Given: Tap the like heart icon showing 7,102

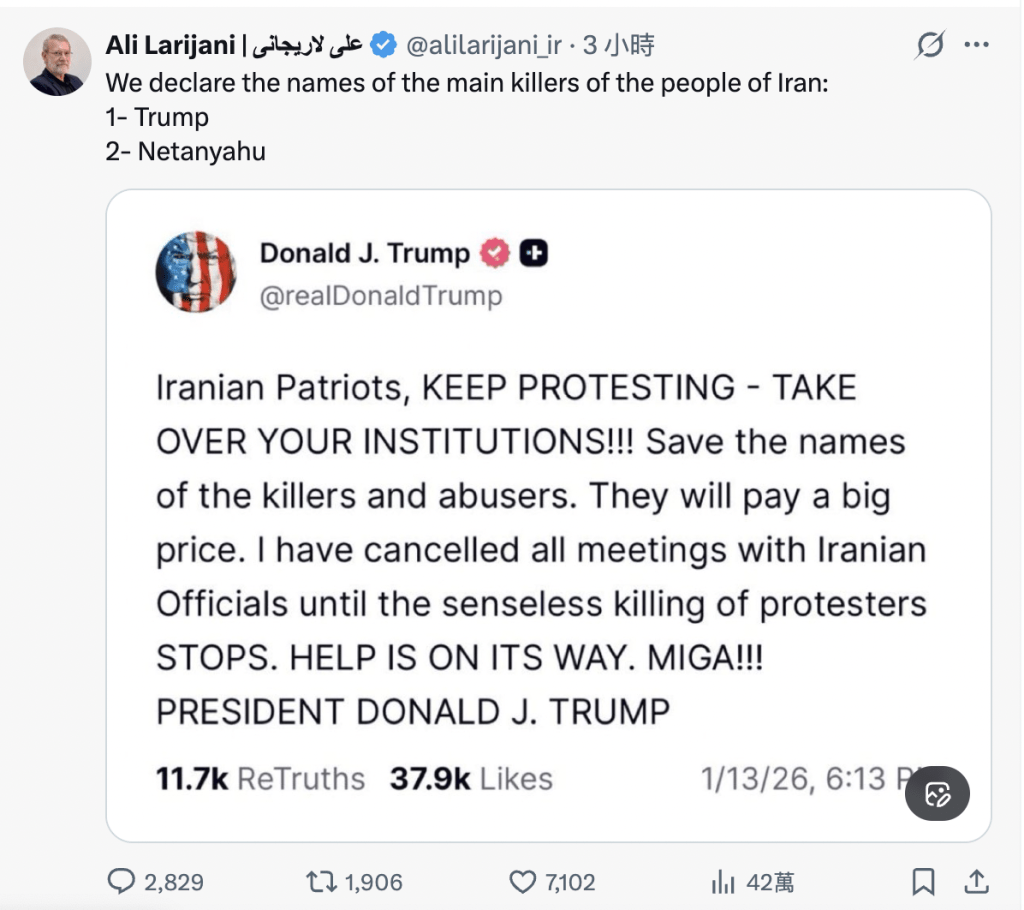Looking at the screenshot, I should [x=525, y=880].
